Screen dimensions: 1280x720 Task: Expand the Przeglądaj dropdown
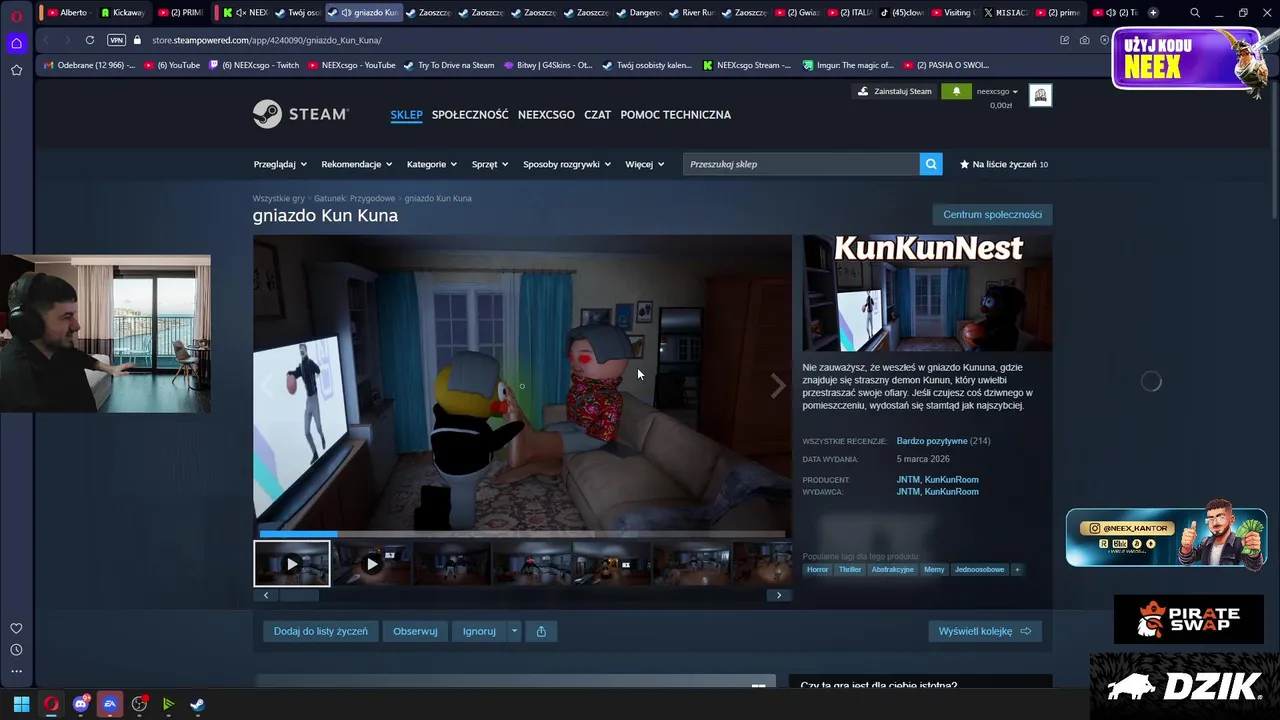click(279, 164)
